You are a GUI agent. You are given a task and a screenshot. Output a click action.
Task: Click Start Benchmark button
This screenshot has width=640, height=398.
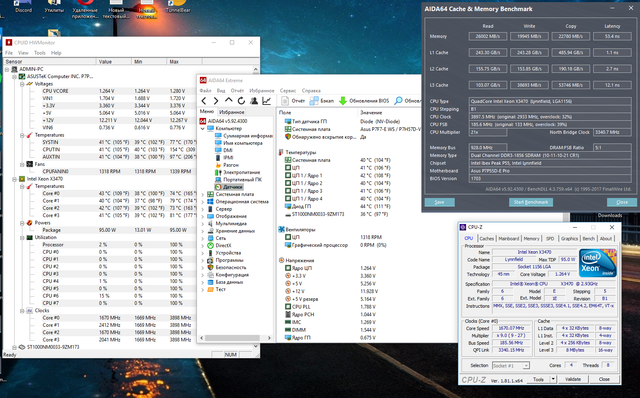(531, 202)
